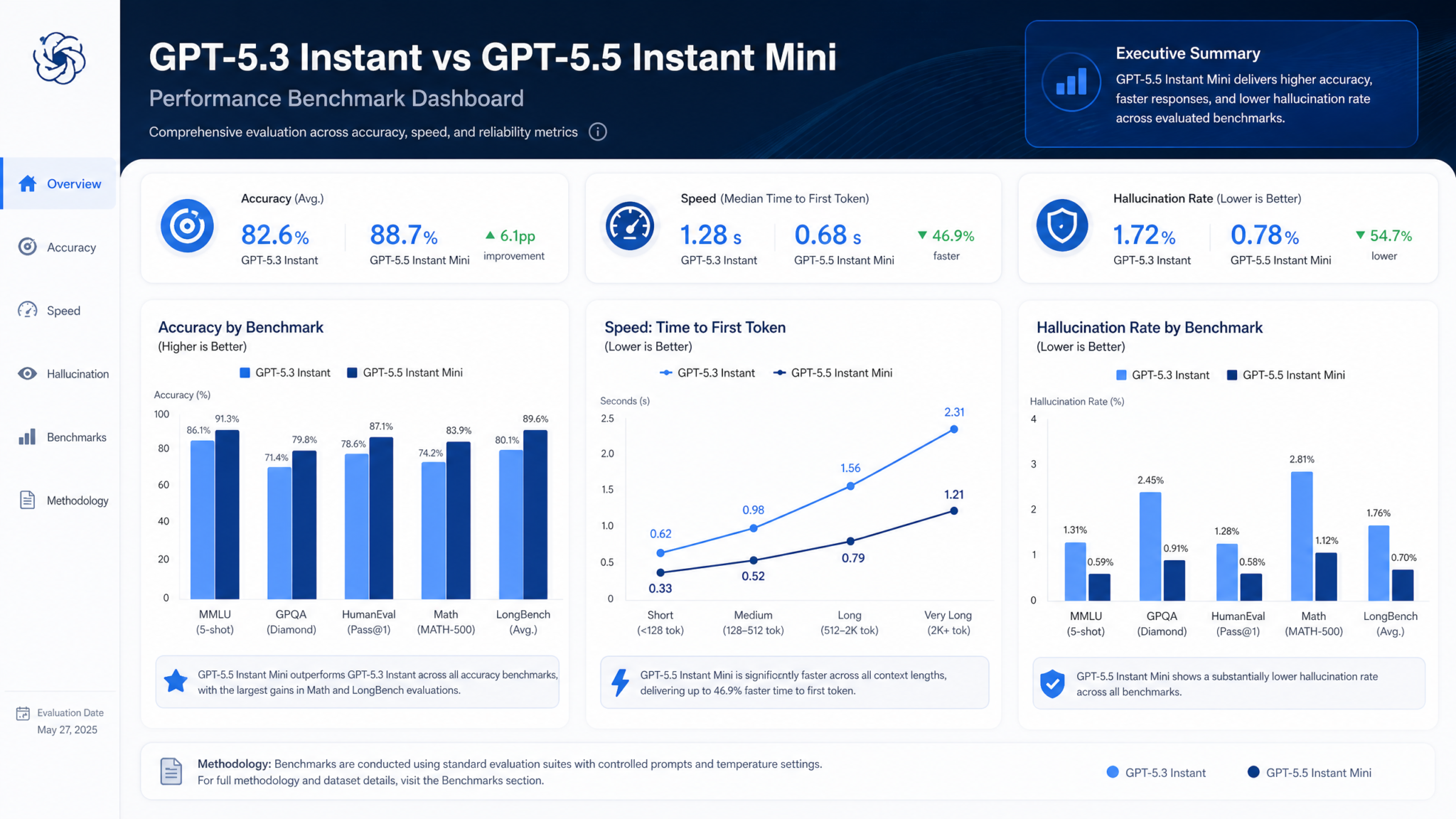Image resolution: width=1456 pixels, height=819 pixels.
Task: Click the info icon beside the subtitle
Action: (x=598, y=132)
